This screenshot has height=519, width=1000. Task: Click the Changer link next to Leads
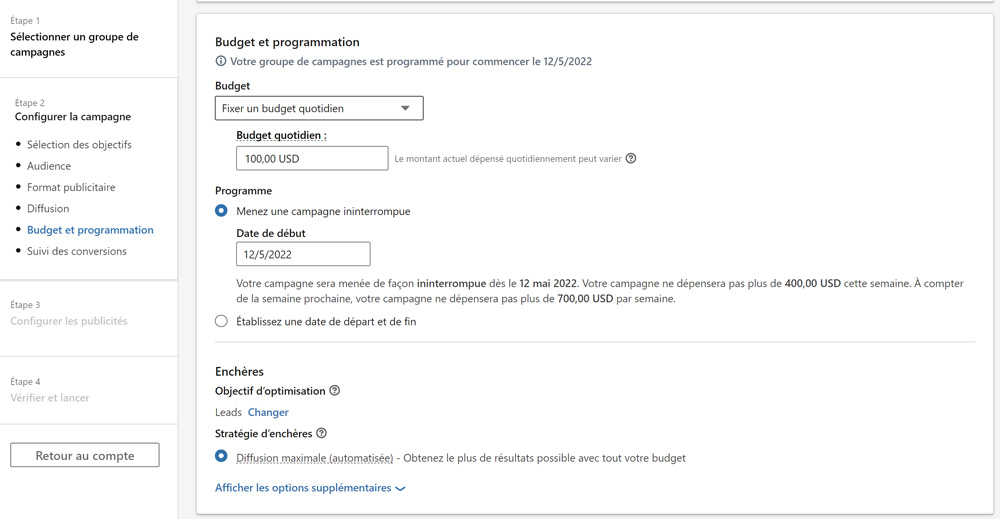click(x=268, y=412)
